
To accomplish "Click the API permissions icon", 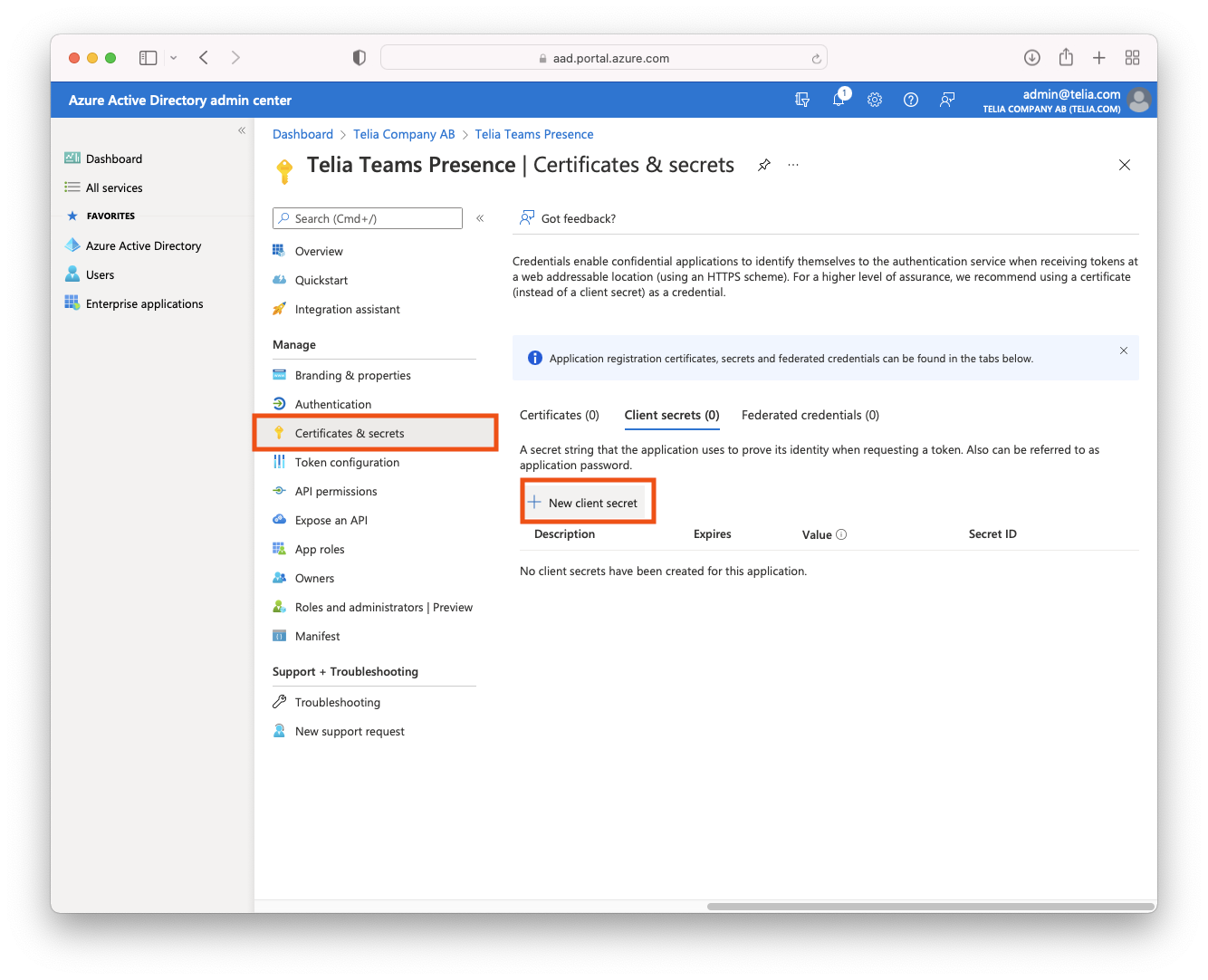I will 279,491.
